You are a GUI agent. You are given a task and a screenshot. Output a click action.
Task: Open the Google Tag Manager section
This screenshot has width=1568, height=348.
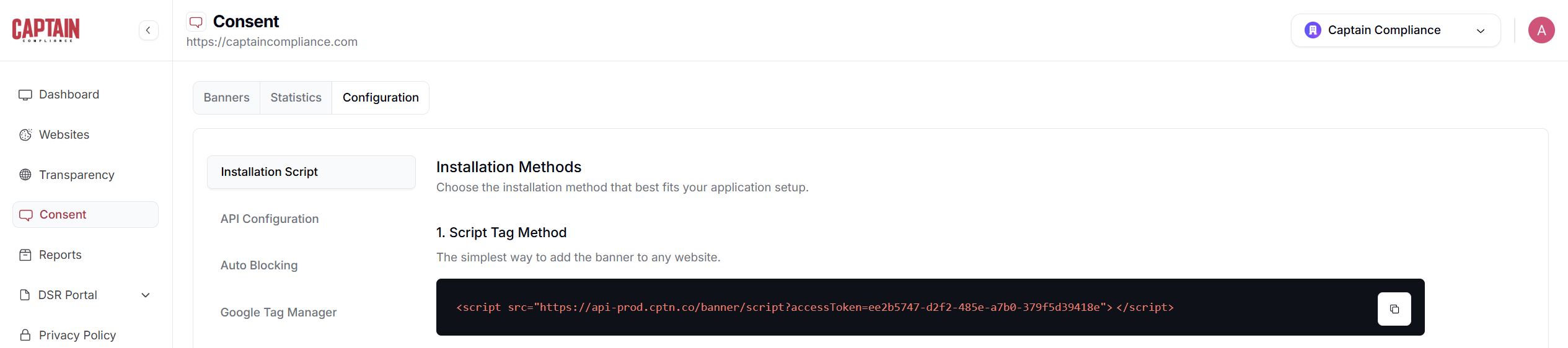point(278,313)
